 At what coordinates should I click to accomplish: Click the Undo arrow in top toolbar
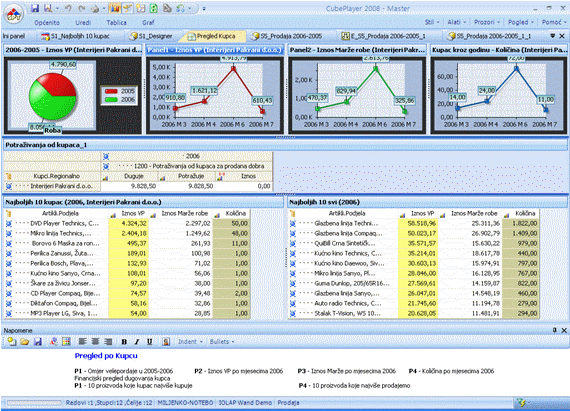pos(68,8)
